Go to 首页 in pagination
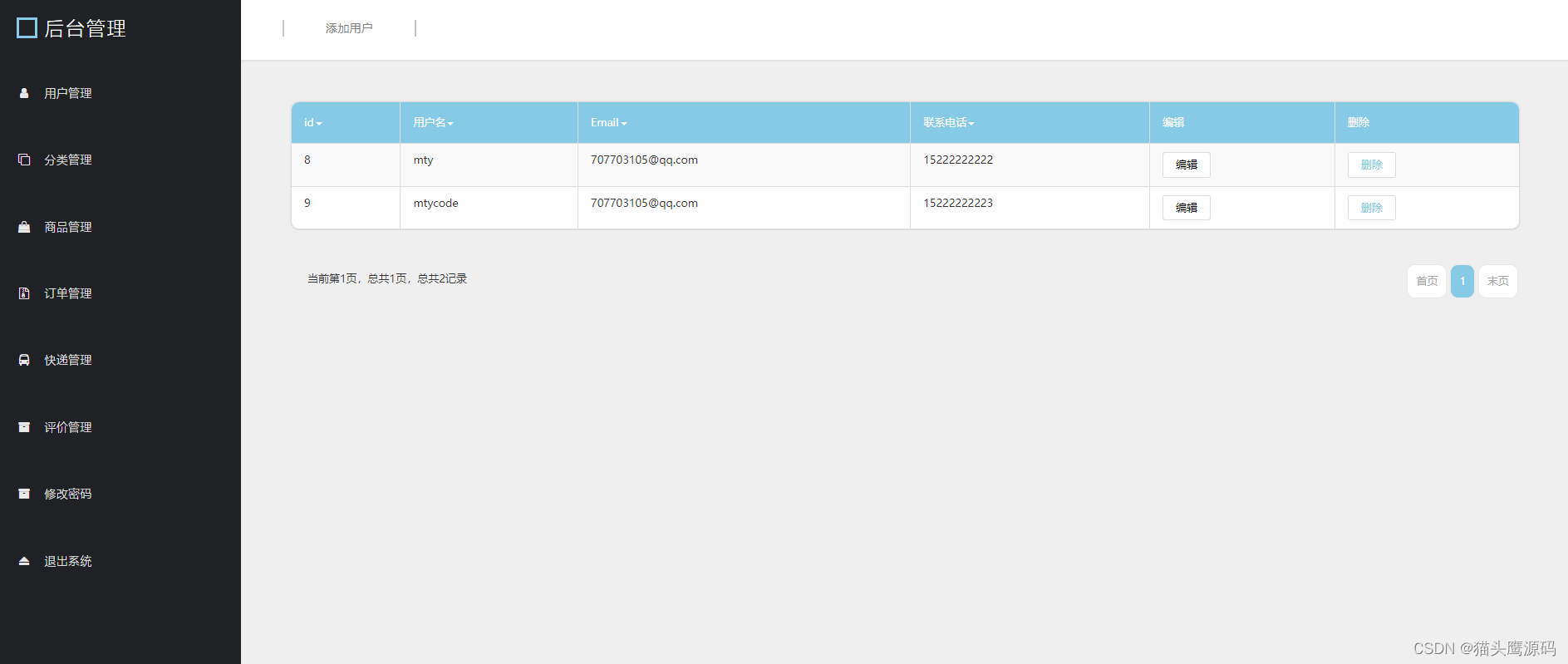Screen dimensions: 1568x664 pos(1427,281)
